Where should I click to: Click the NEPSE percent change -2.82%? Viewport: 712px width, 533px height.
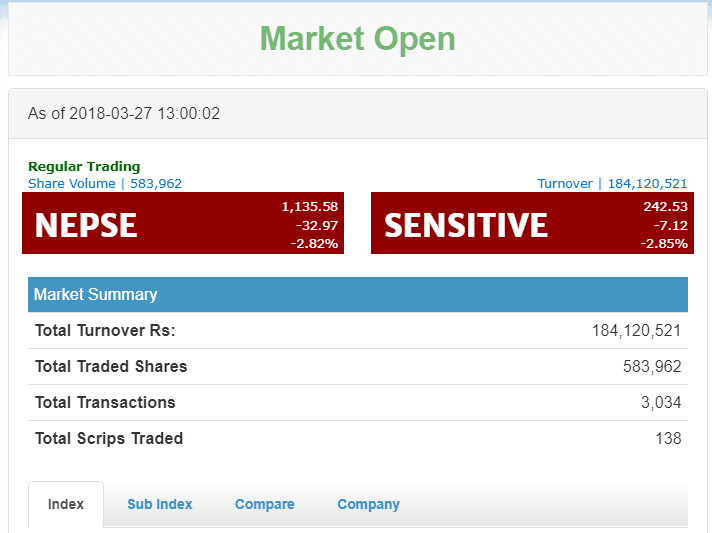[314, 244]
